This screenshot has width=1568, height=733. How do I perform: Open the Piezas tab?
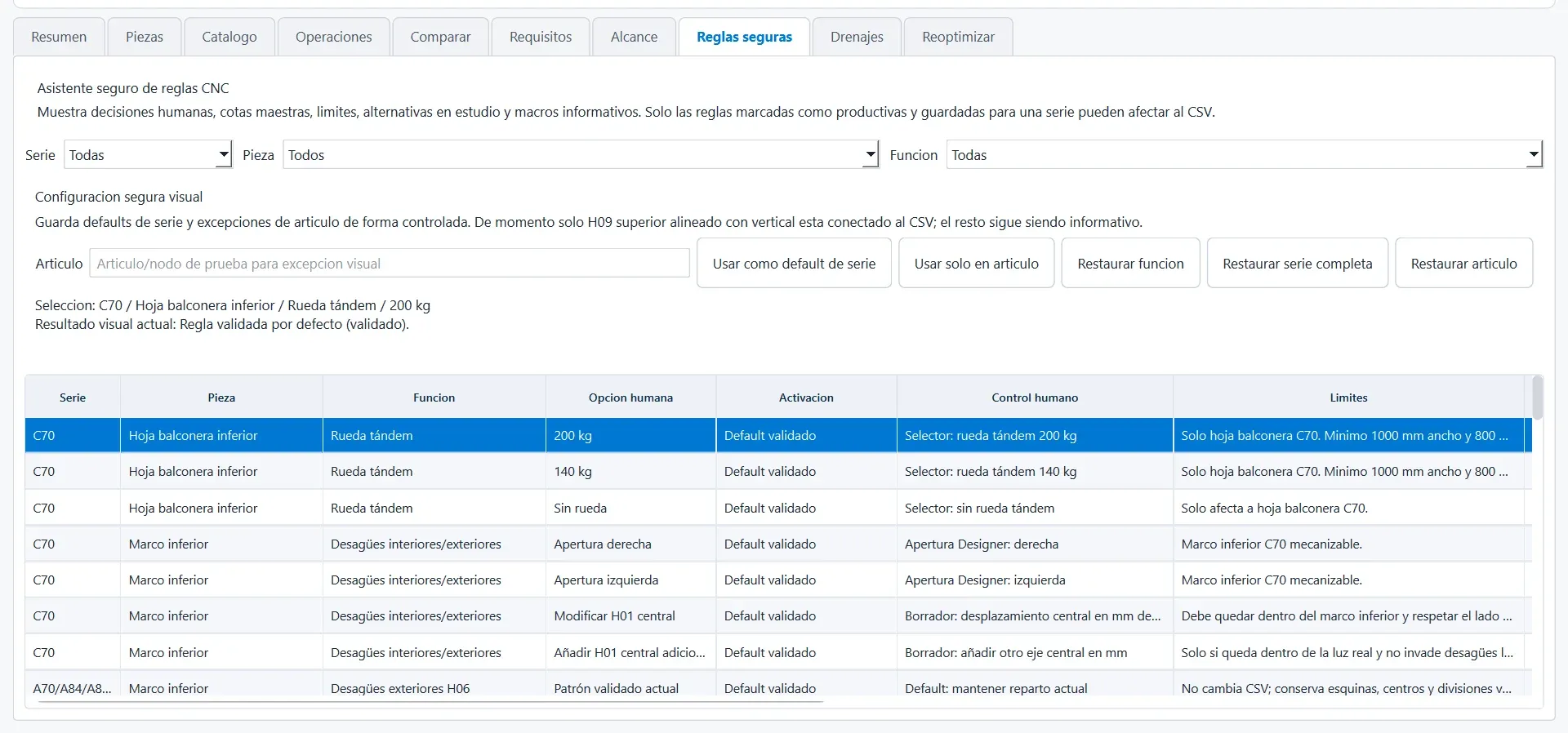click(145, 37)
